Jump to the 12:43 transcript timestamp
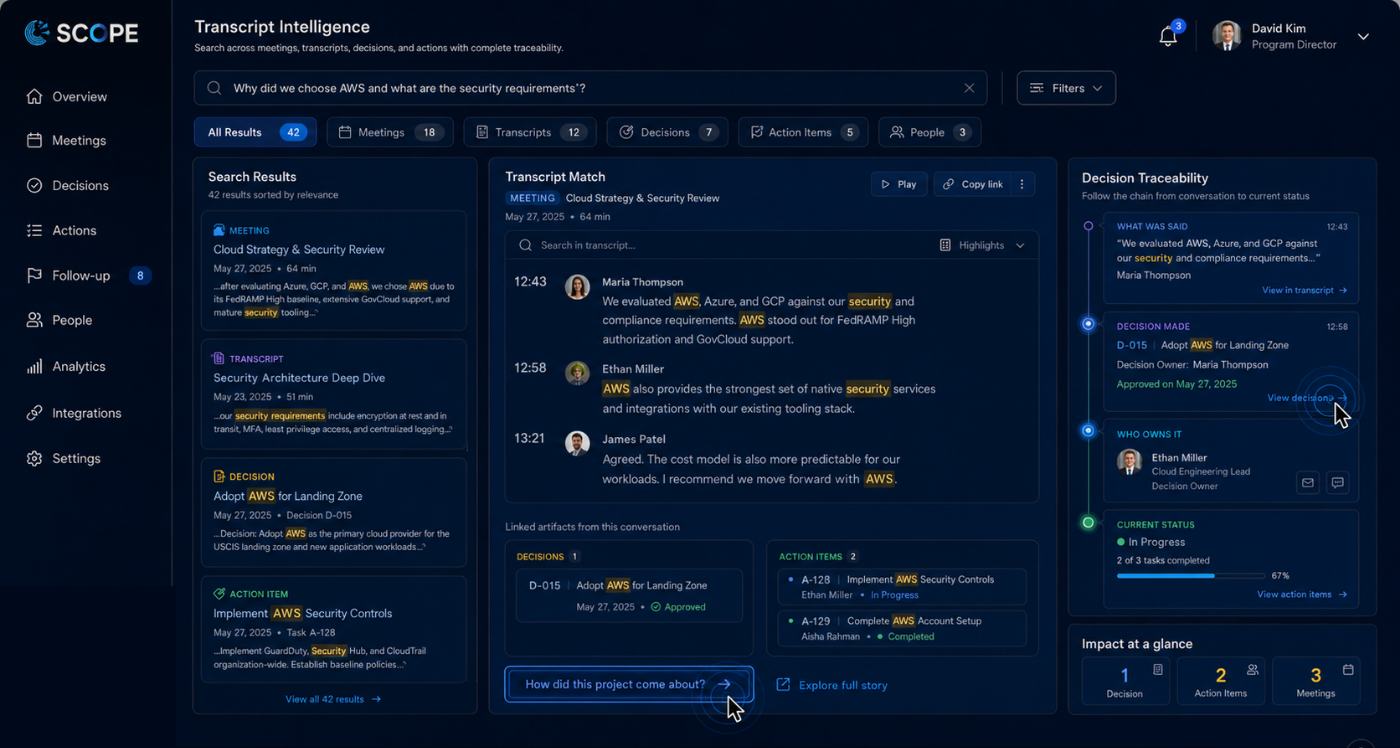The width and height of the screenshot is (1400, 748). tap(530, 282)
